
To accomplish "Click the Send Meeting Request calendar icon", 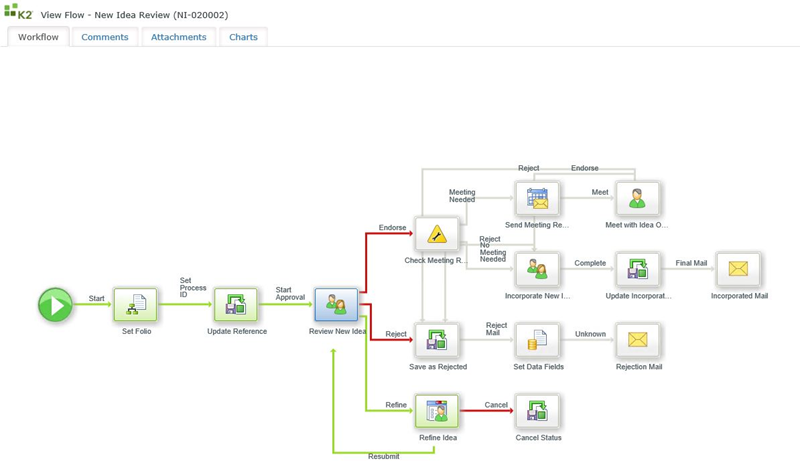I will 538,199.
